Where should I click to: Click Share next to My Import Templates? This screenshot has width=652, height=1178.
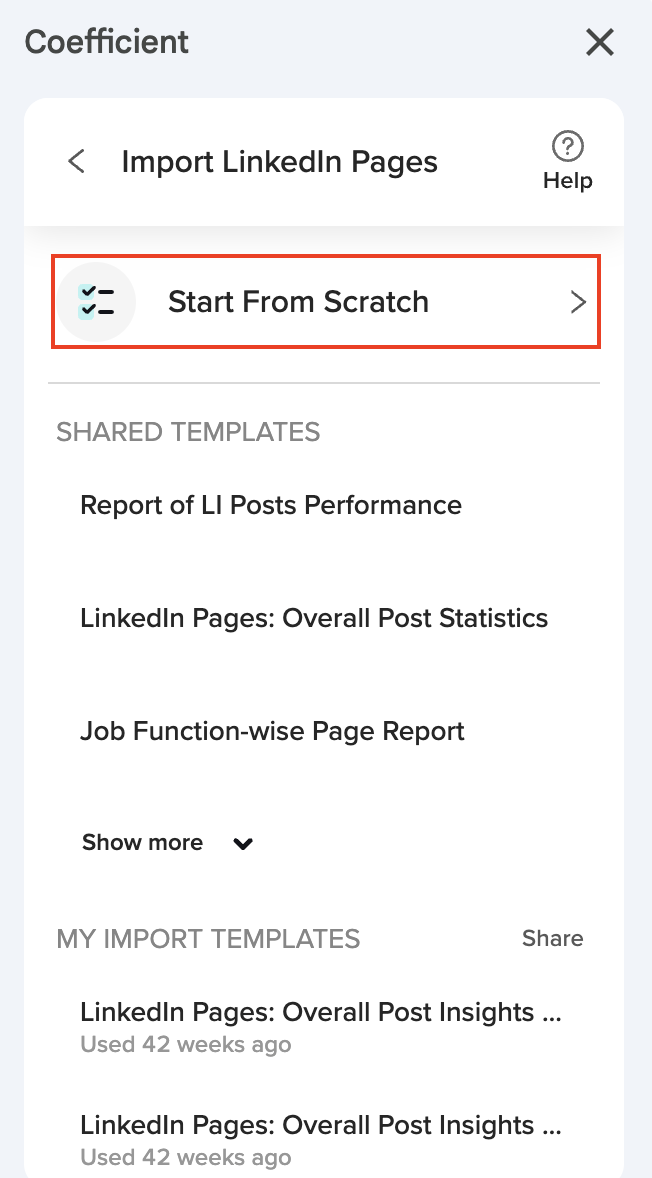552,938
